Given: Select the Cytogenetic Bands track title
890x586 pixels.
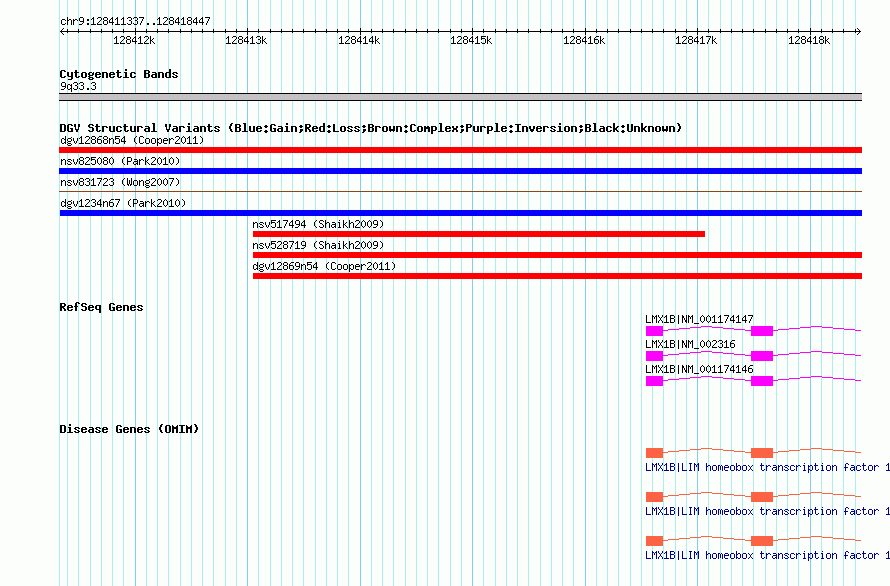Looking at the screenshot, I should pos(119,74).
